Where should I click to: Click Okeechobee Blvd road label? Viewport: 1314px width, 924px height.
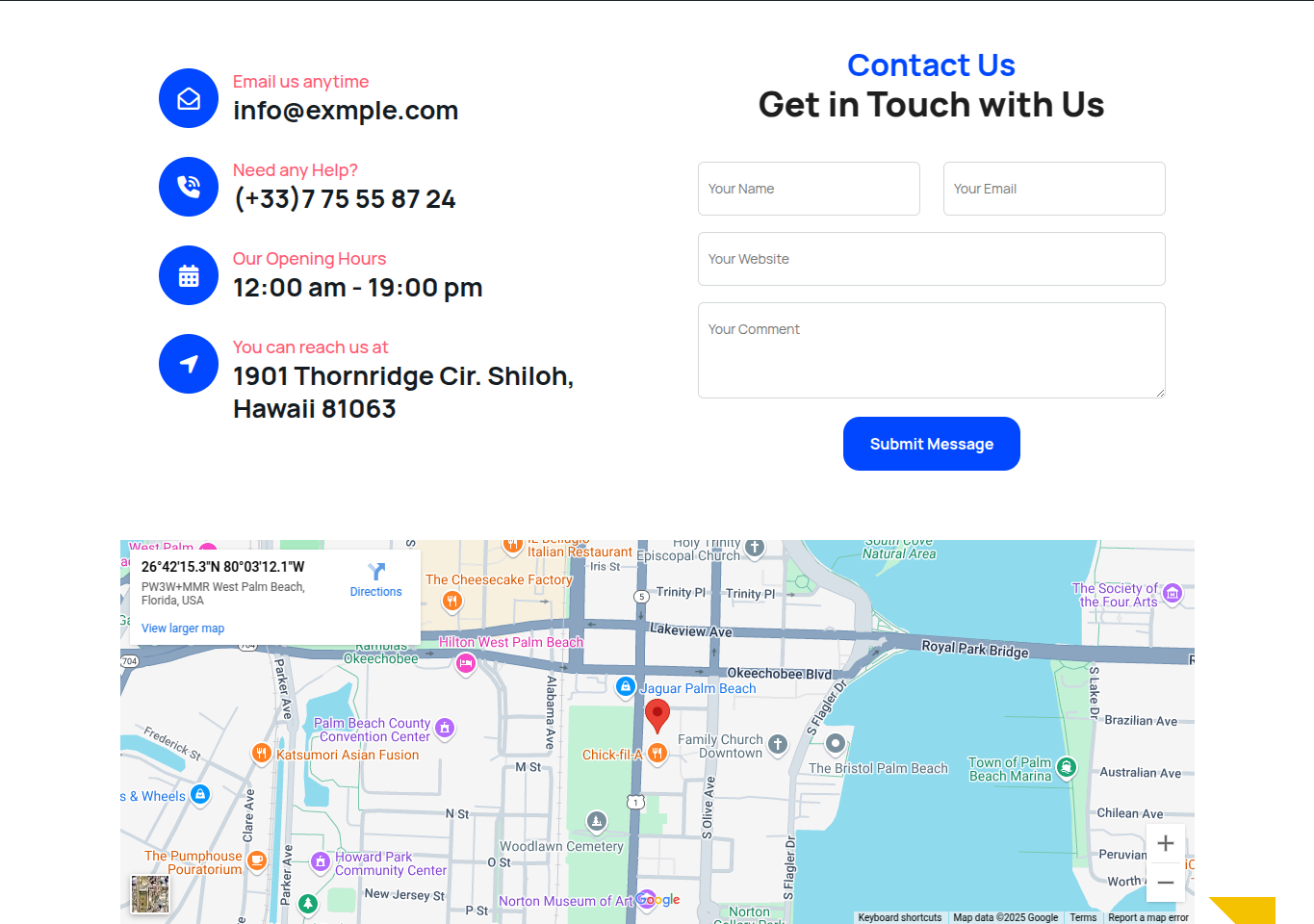[x=779, y=674]
